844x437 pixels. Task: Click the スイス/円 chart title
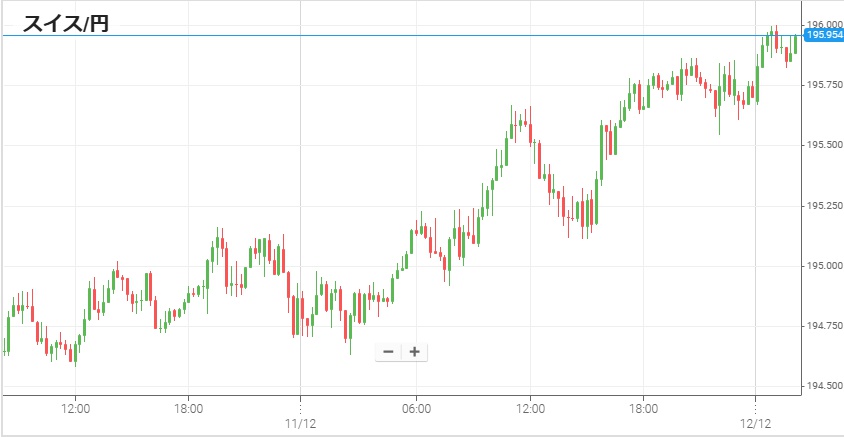[x=65, y=23]
